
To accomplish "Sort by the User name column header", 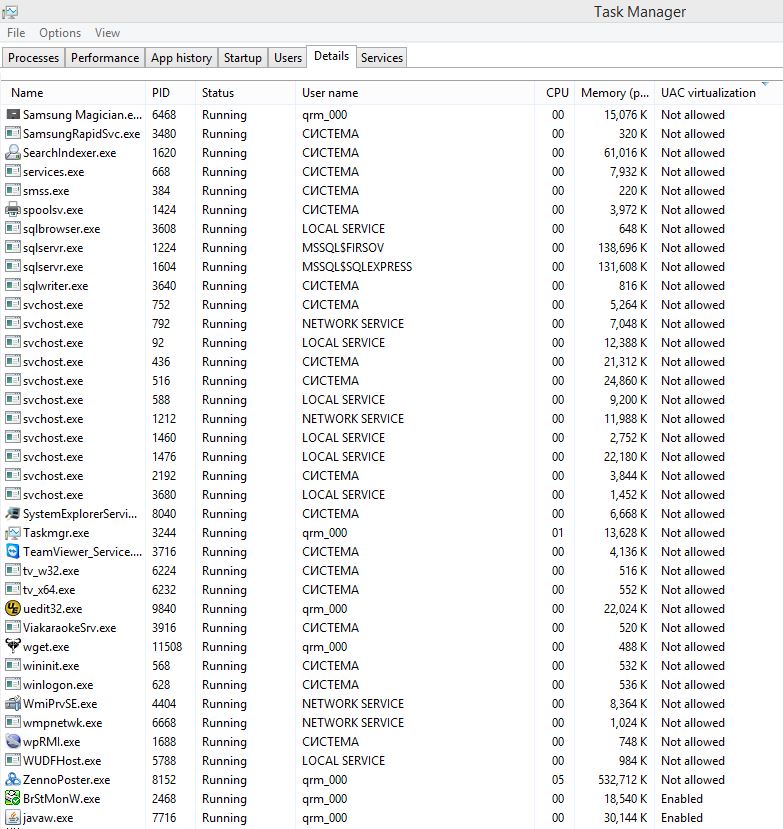I will coord(415,93).
